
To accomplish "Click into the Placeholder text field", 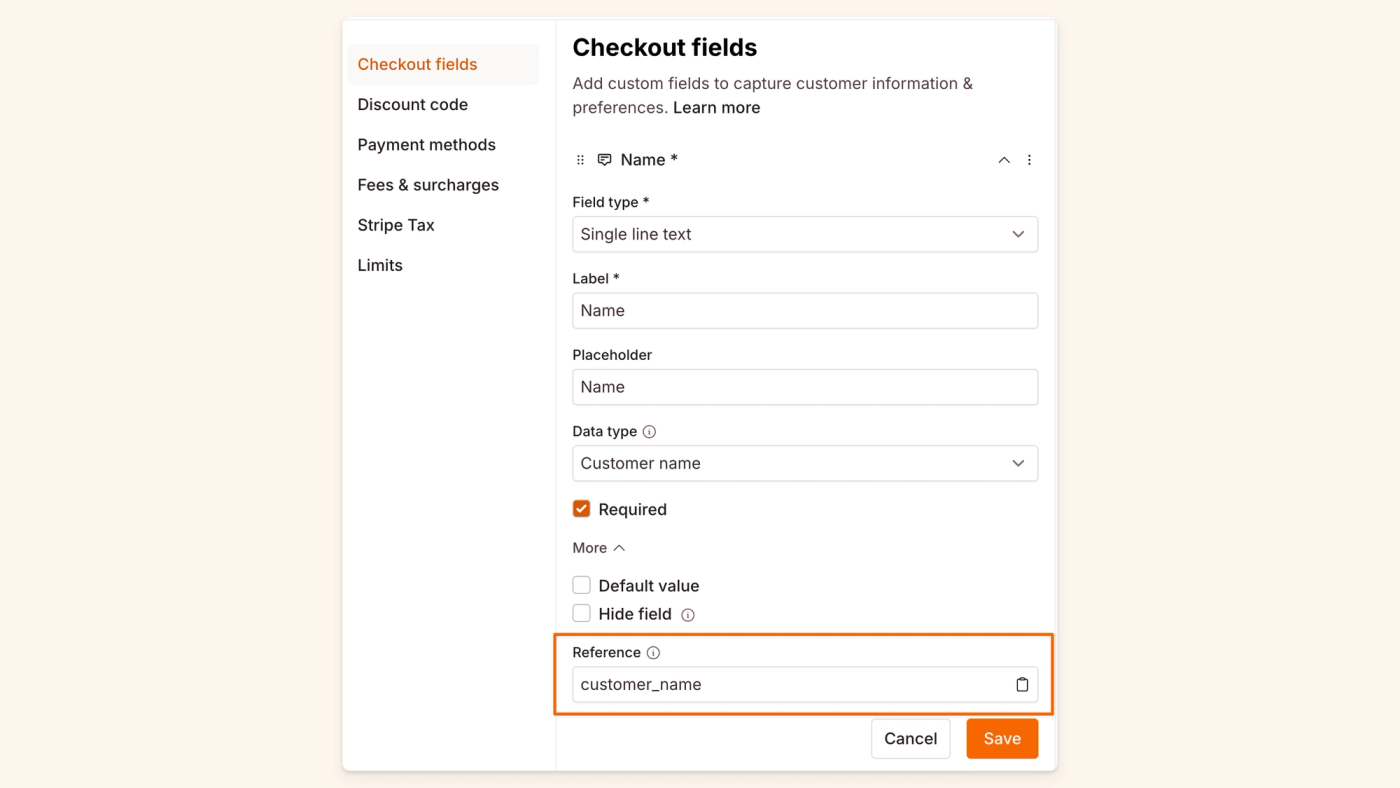I will coord(805,387).
